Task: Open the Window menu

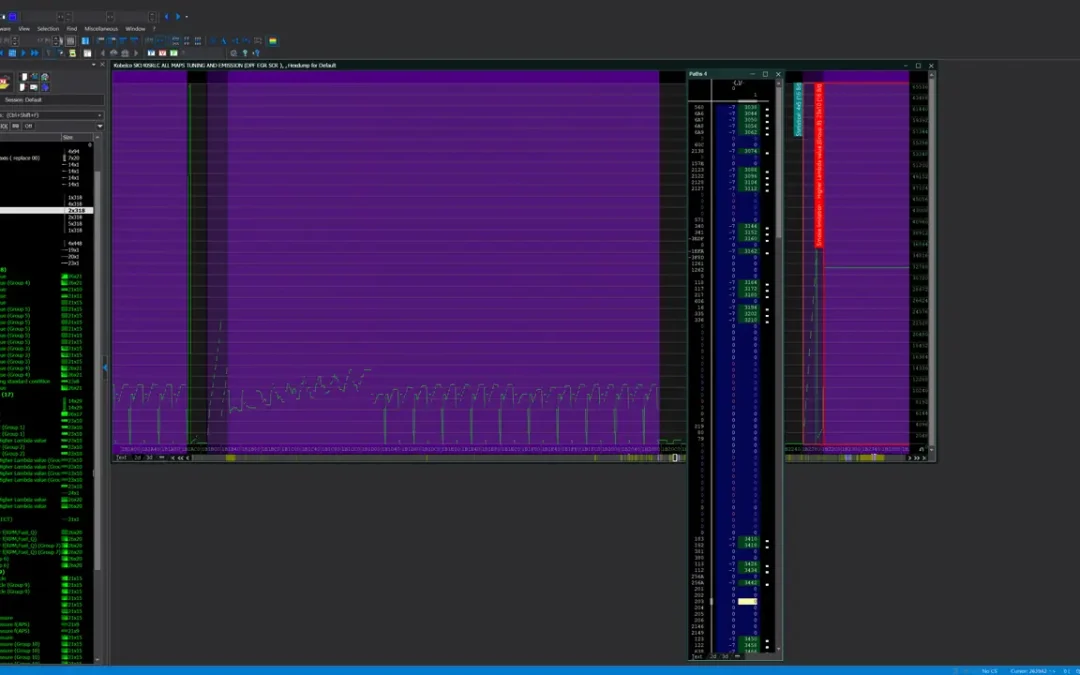Action: 135,29
